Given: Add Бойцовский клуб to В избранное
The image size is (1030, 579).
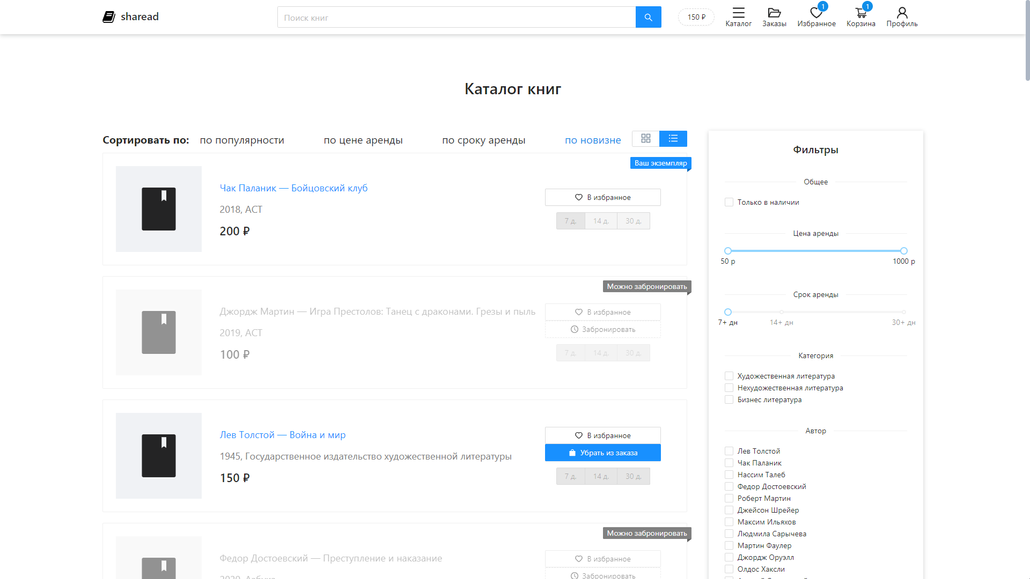Looking at the screenshot, I should [x=602, y=197].
